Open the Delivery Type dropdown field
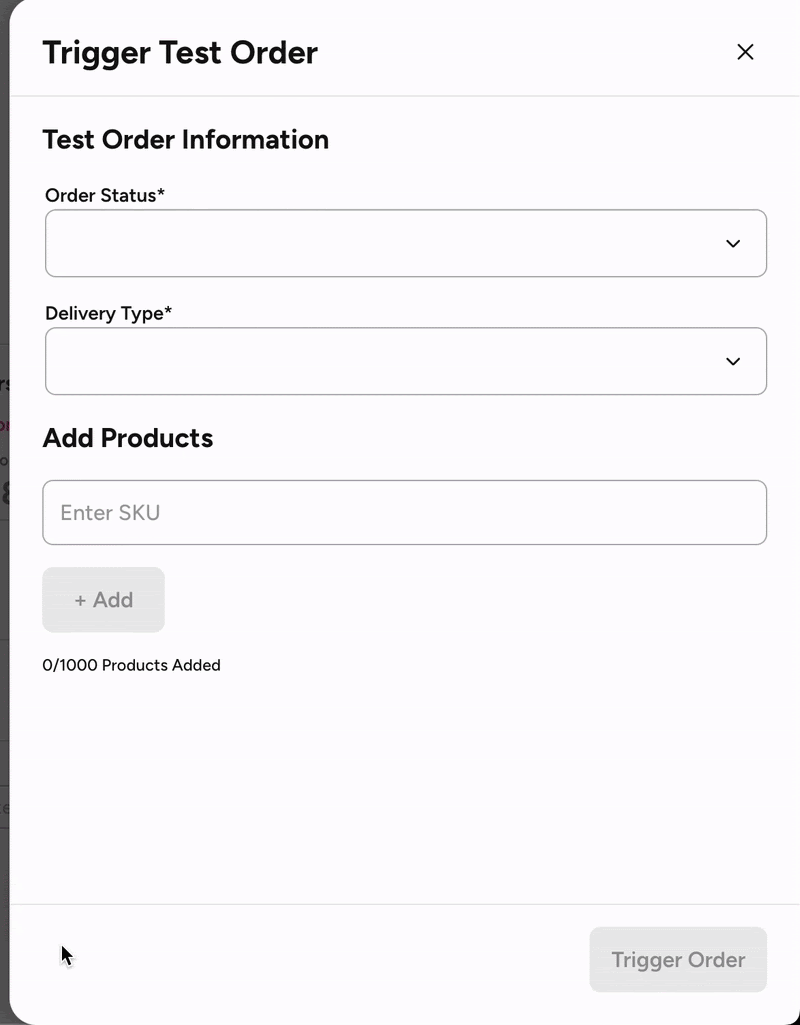The image size is (800, 1025). click(380, 362)
